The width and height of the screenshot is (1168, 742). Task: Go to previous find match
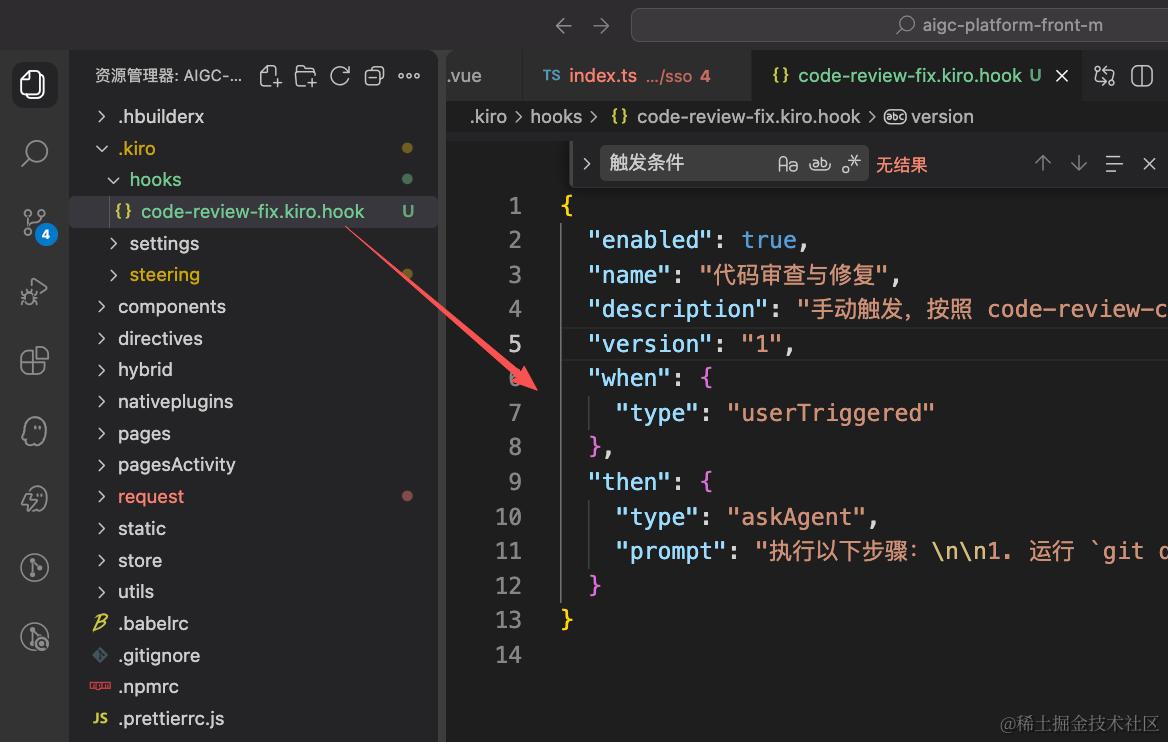coord(1043,163)
